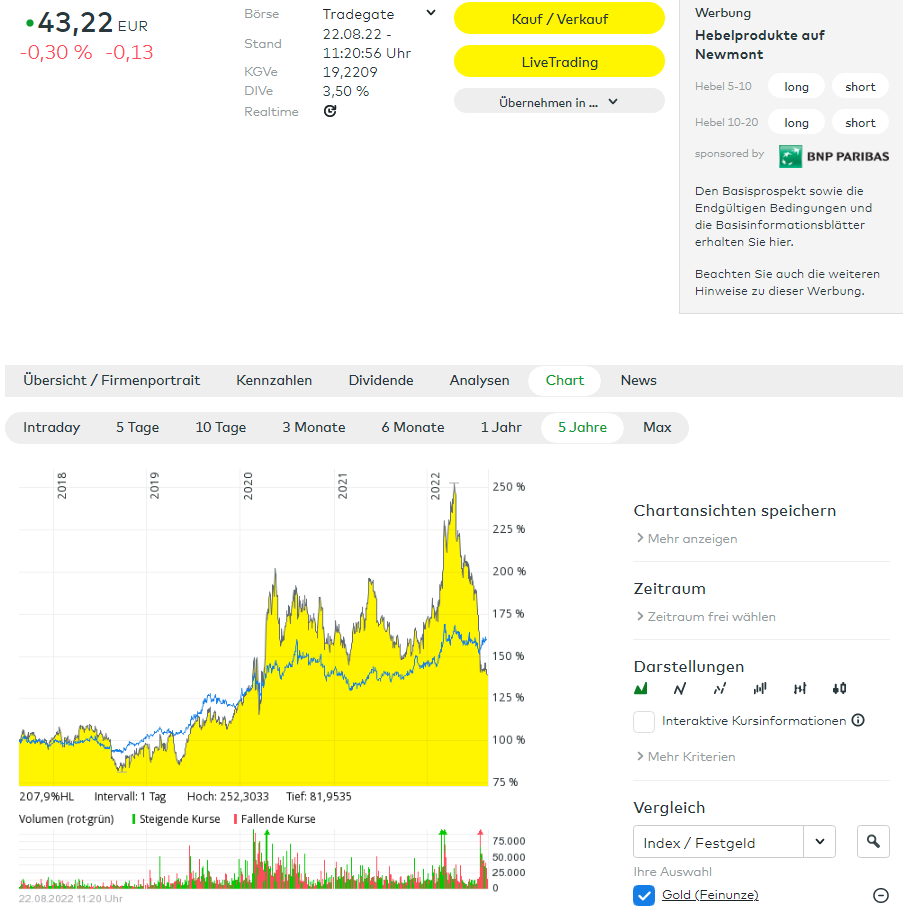Switch to the Dividende tab

[380, 380]
